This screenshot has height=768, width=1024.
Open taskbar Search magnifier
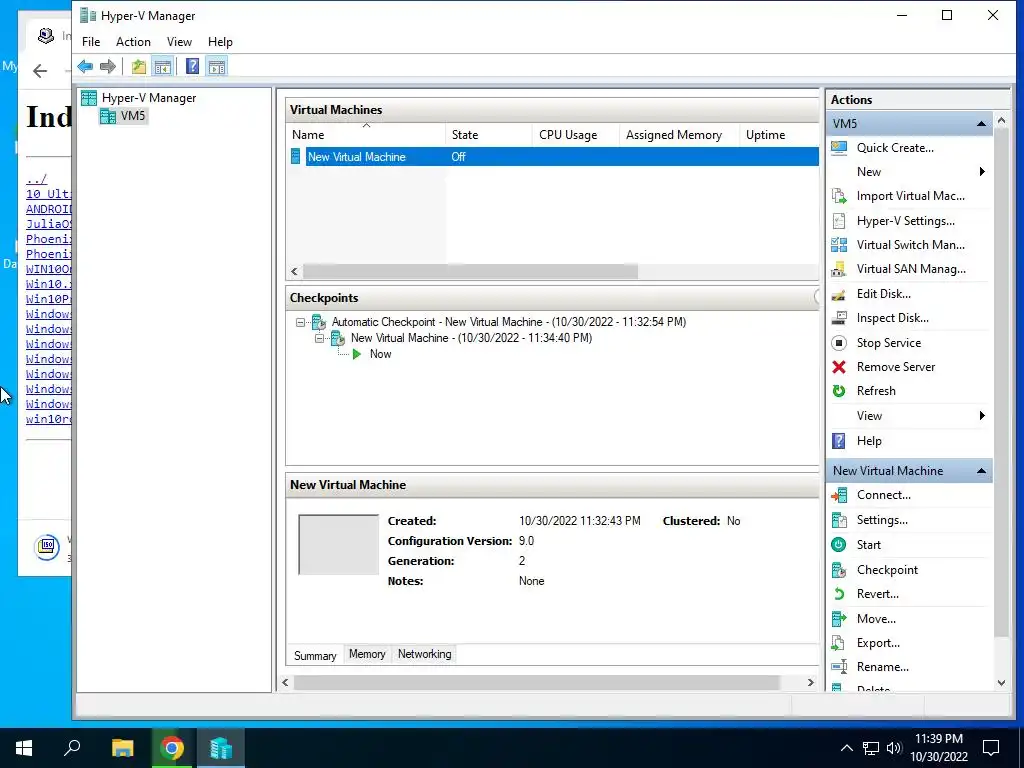coord(72,748)
